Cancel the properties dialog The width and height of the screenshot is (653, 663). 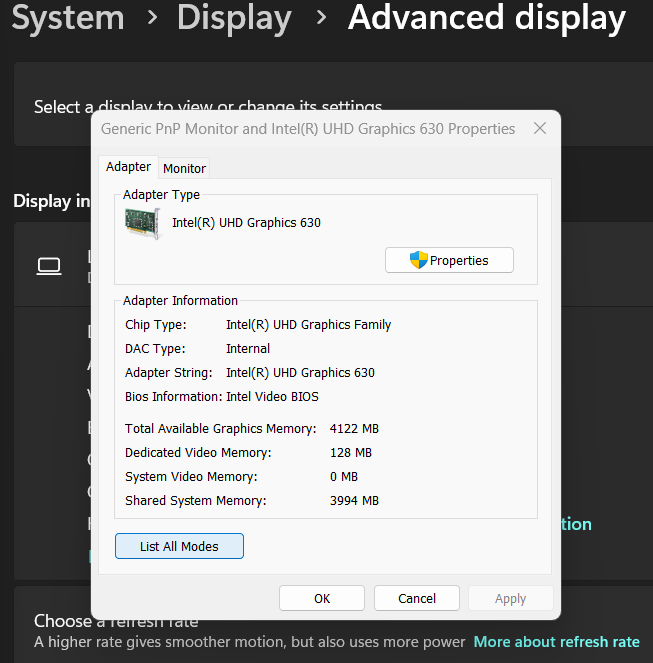click(x=417, y=598)
